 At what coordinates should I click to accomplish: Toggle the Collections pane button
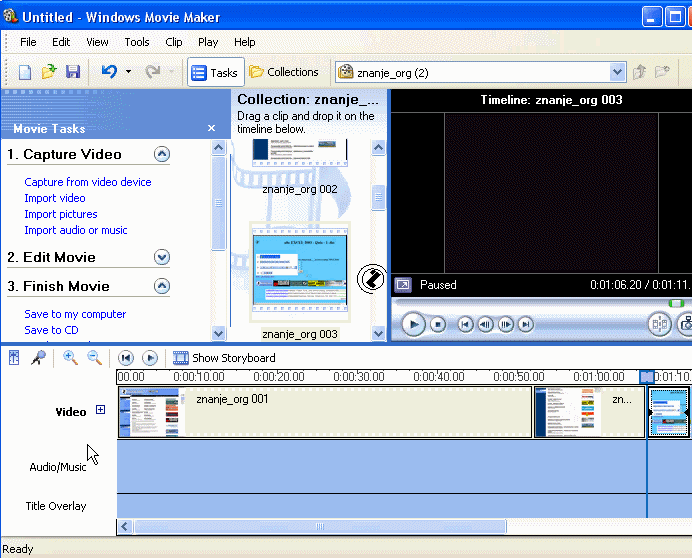pyautogui.click(x=284, y=72)
